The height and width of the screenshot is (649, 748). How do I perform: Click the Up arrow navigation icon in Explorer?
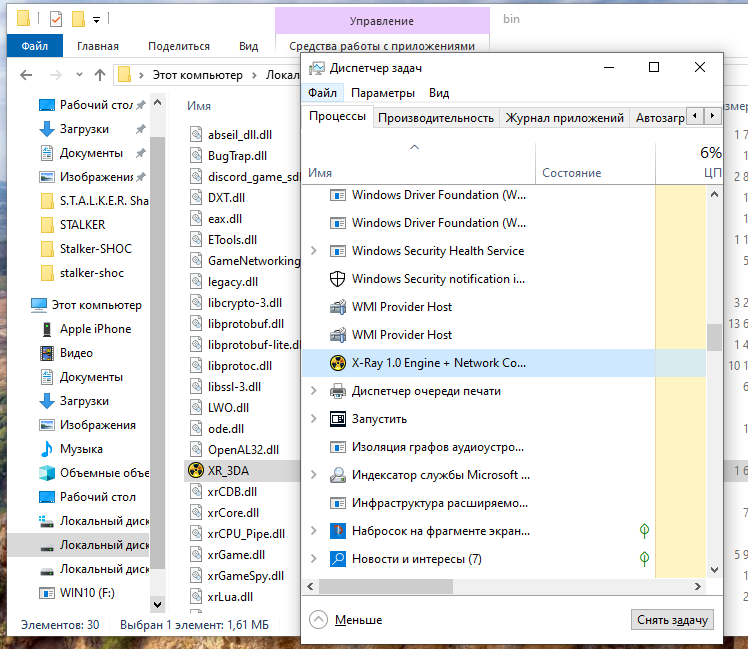pyautogui.click(x=100, y=75)
